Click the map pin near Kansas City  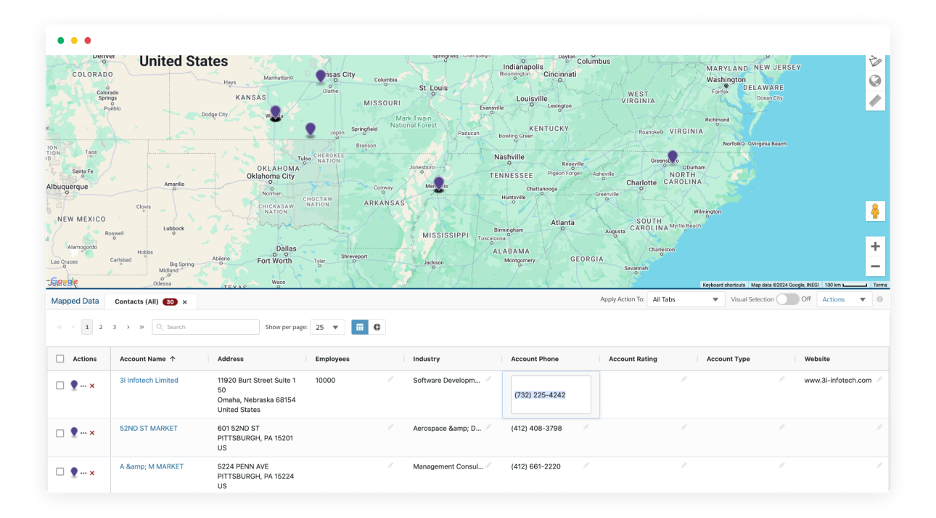[x=321, y=76]
